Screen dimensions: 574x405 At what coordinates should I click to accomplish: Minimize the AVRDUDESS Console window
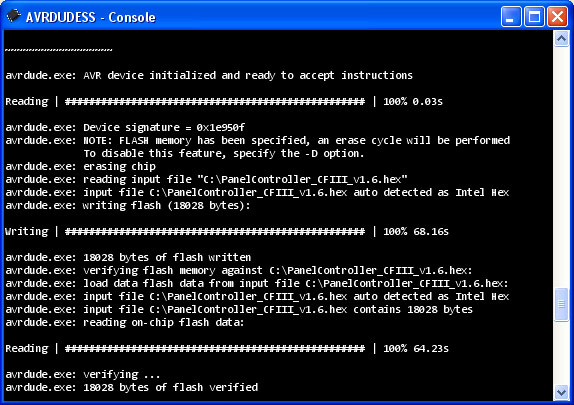coord(511,16)
